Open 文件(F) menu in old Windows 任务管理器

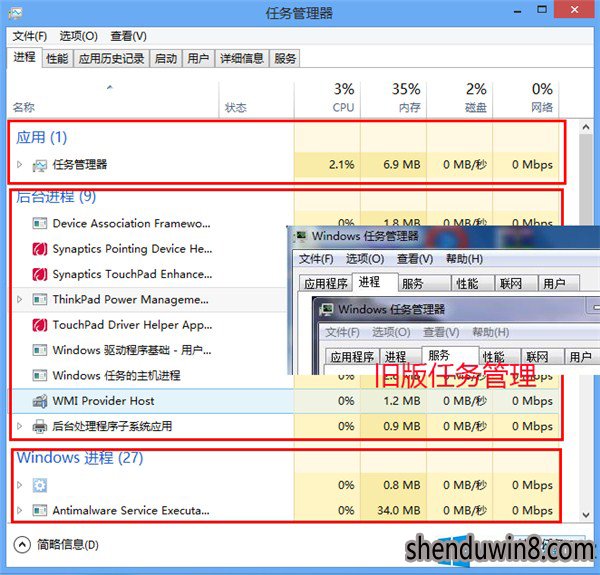[316, 259]
